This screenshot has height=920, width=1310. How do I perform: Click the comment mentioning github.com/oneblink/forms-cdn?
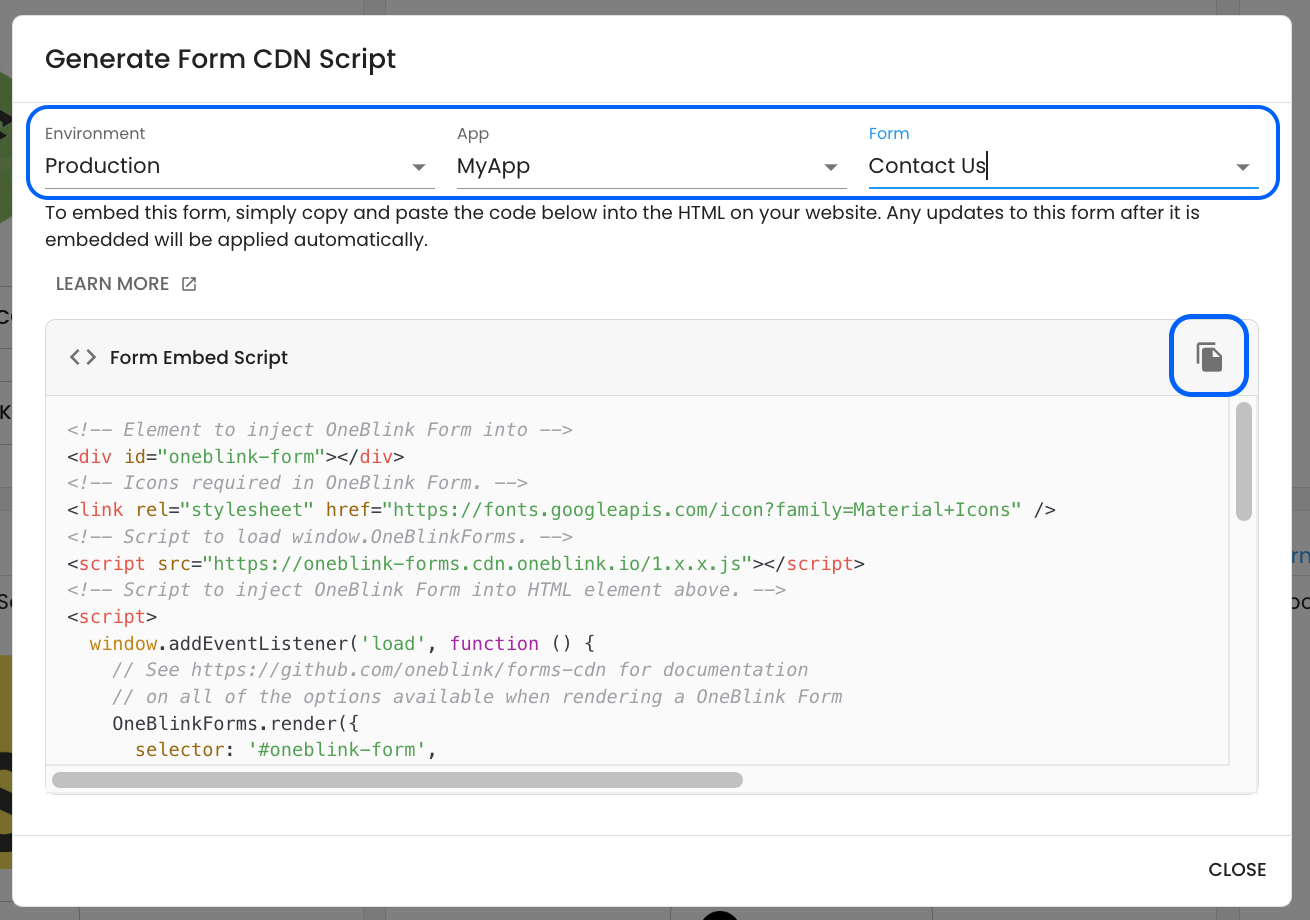tap(460, 669)
